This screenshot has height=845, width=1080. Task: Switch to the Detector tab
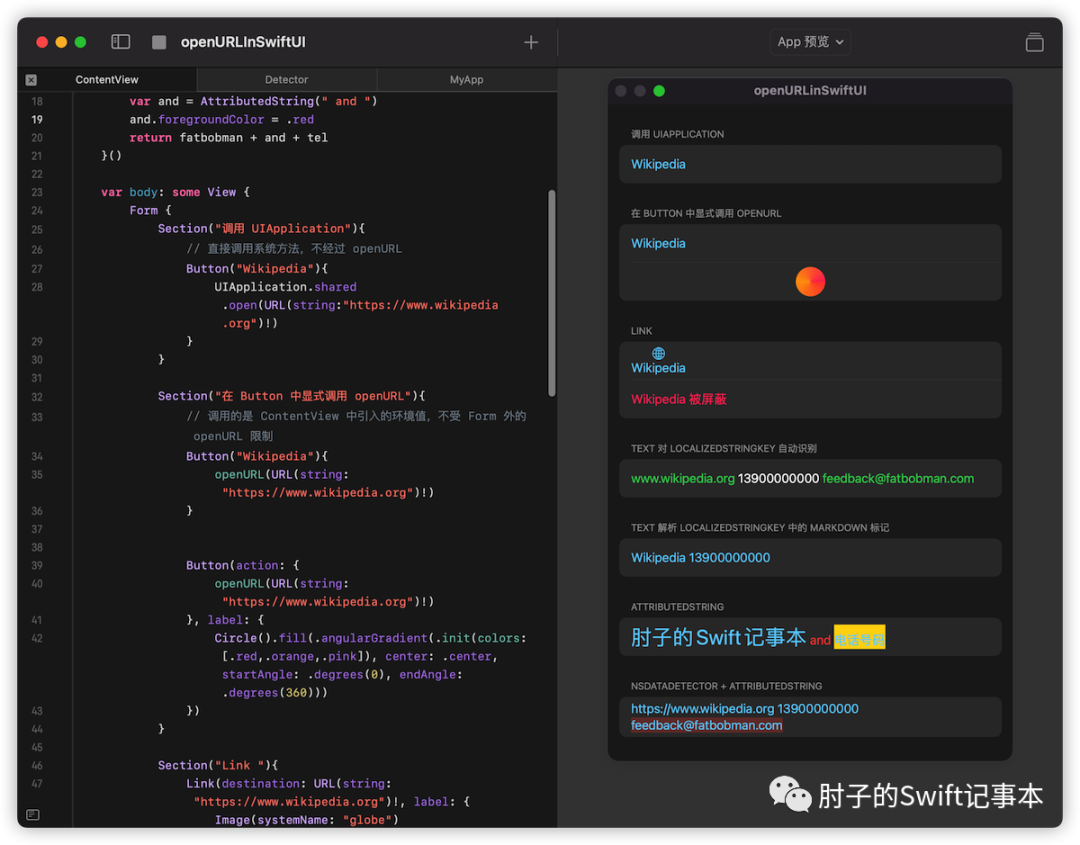(x=287, y=80)
